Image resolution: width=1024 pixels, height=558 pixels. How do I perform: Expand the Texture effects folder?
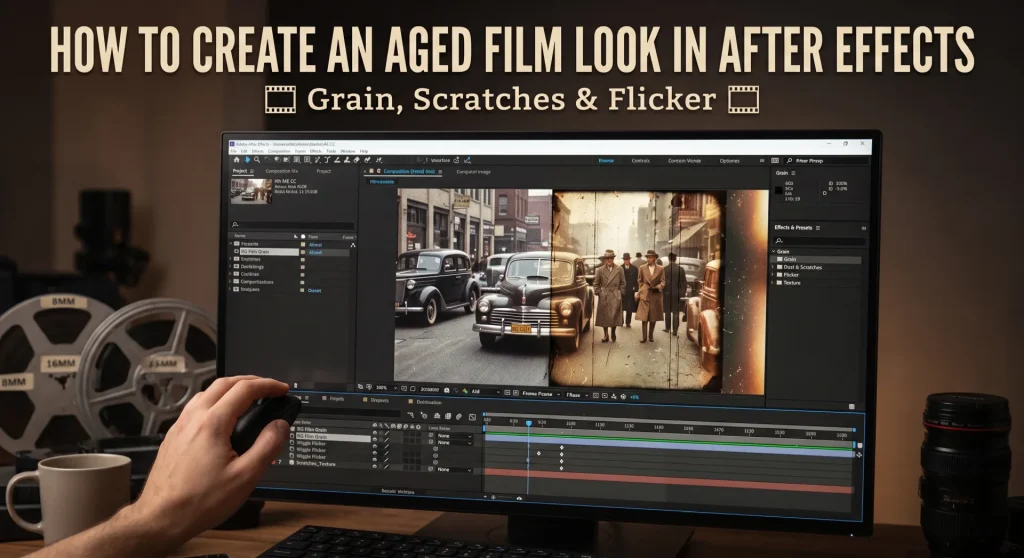[773, 283]
